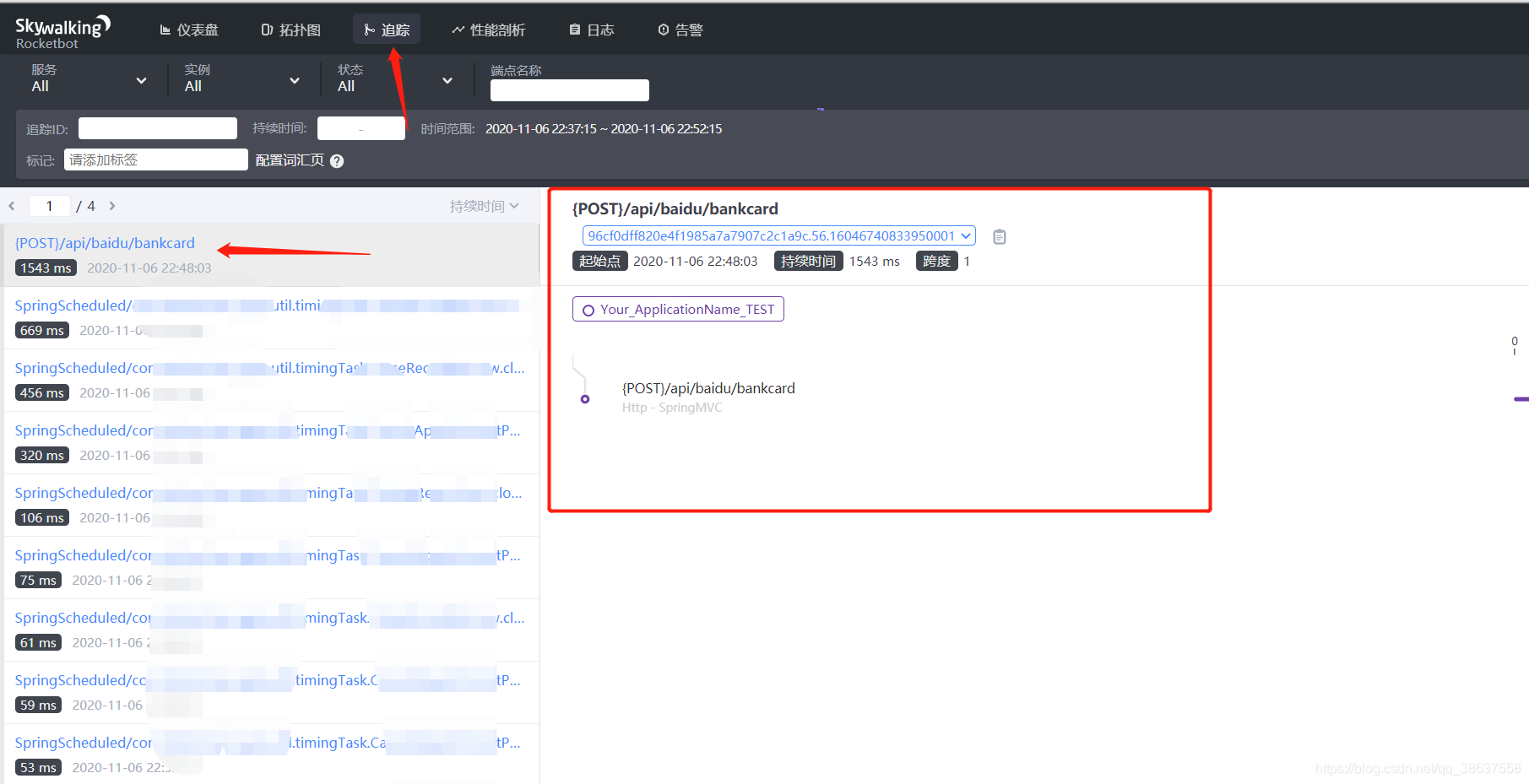This screenshot has width=1529, height=784.
Task: Click the {POST}/api/baidu/bankcard detail heading
Action: [x=675, y=208]
